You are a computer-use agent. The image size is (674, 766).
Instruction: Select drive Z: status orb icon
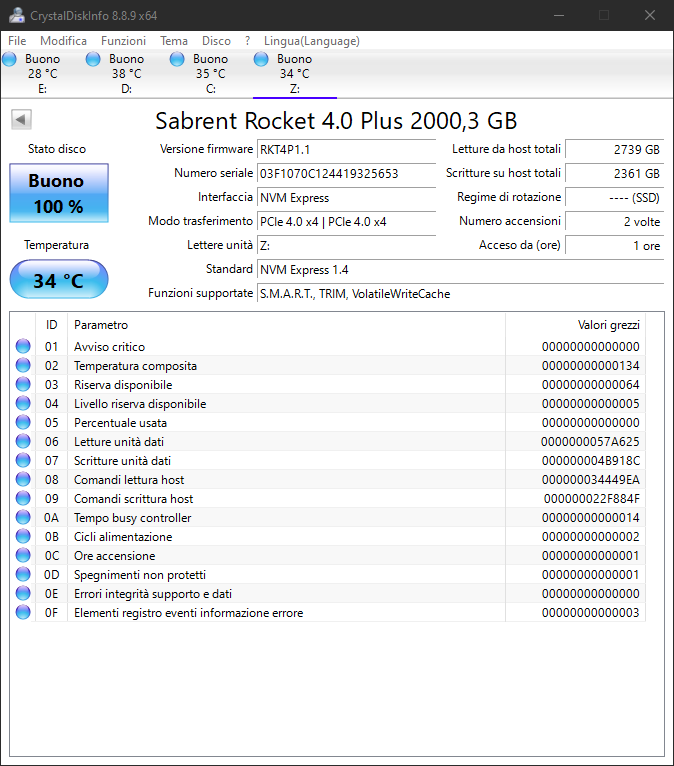[x=261, y=60]
